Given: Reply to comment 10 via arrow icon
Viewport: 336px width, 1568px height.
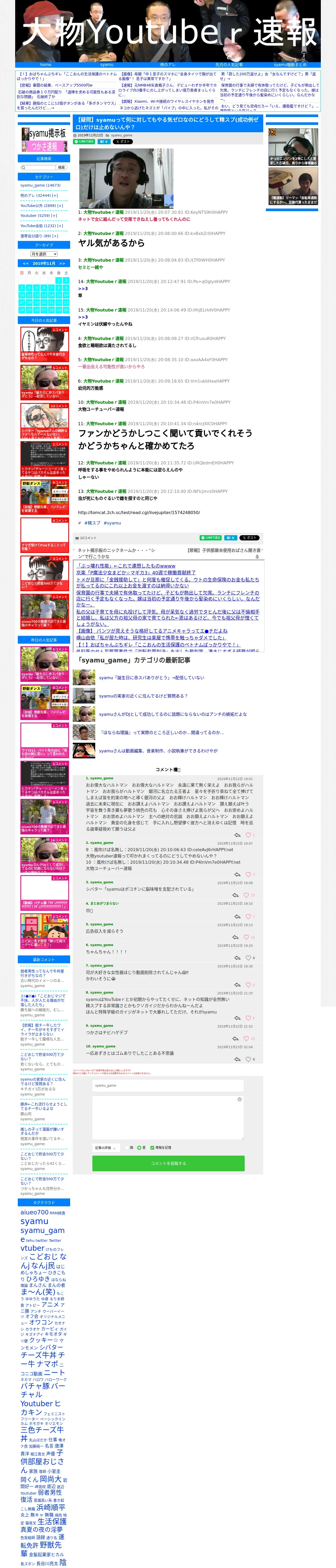Looking at the screenshot, I should pyautogui.click(x=237, y=1059).
